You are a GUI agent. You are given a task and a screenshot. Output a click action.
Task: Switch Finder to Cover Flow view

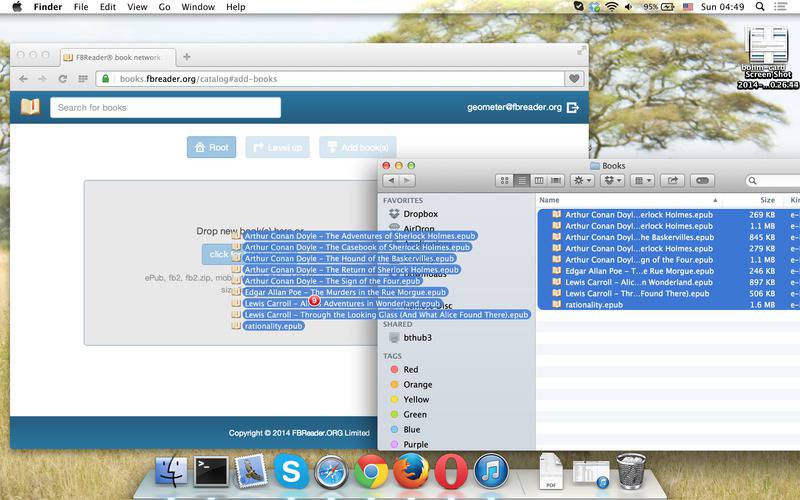556,181
